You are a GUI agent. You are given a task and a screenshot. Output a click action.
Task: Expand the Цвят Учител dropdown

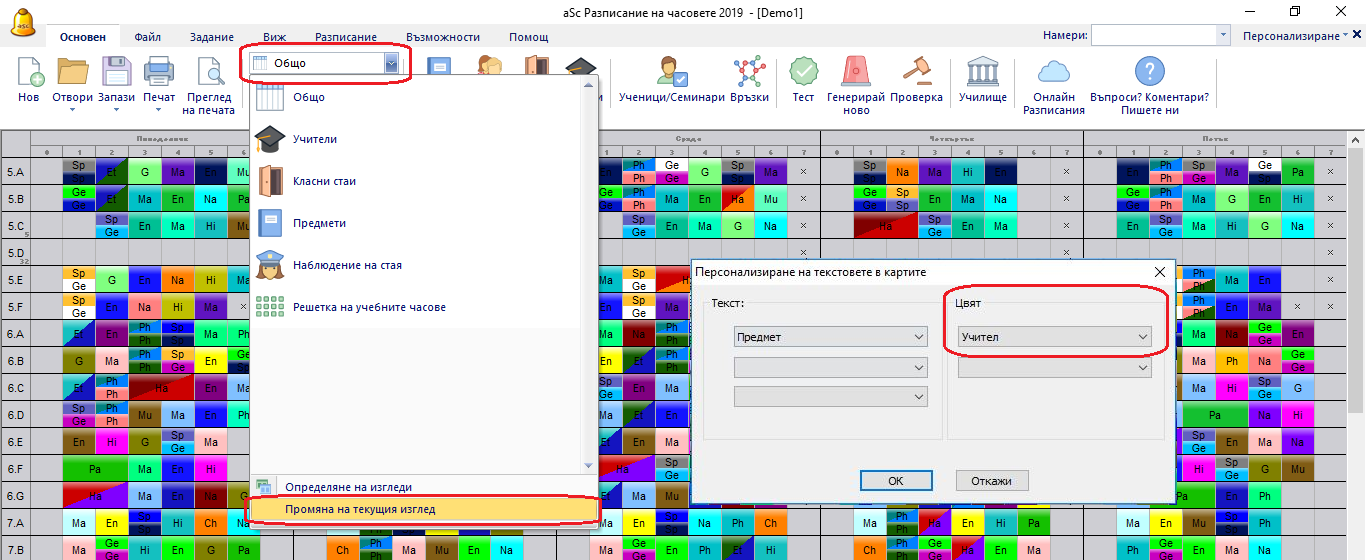click(x=1054, y=338)
